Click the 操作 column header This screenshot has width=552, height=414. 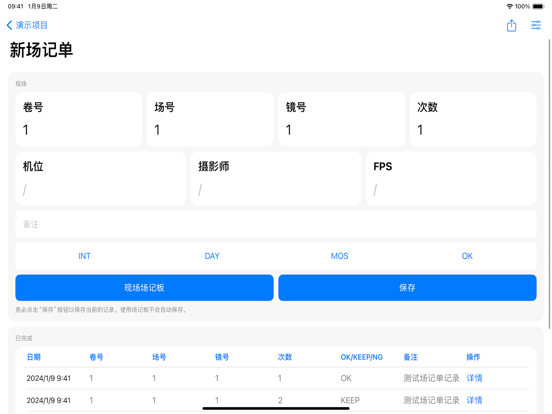click(x=473, y=357)
